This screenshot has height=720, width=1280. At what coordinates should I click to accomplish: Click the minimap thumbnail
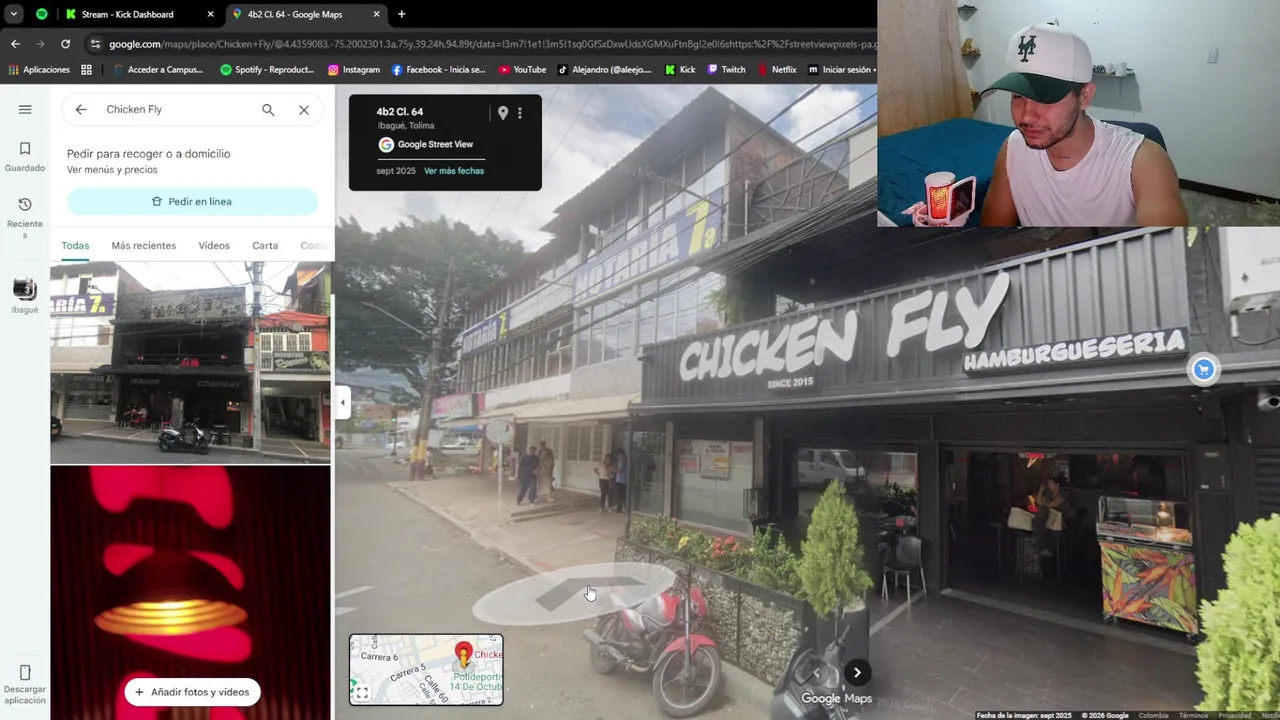[426, 670]
